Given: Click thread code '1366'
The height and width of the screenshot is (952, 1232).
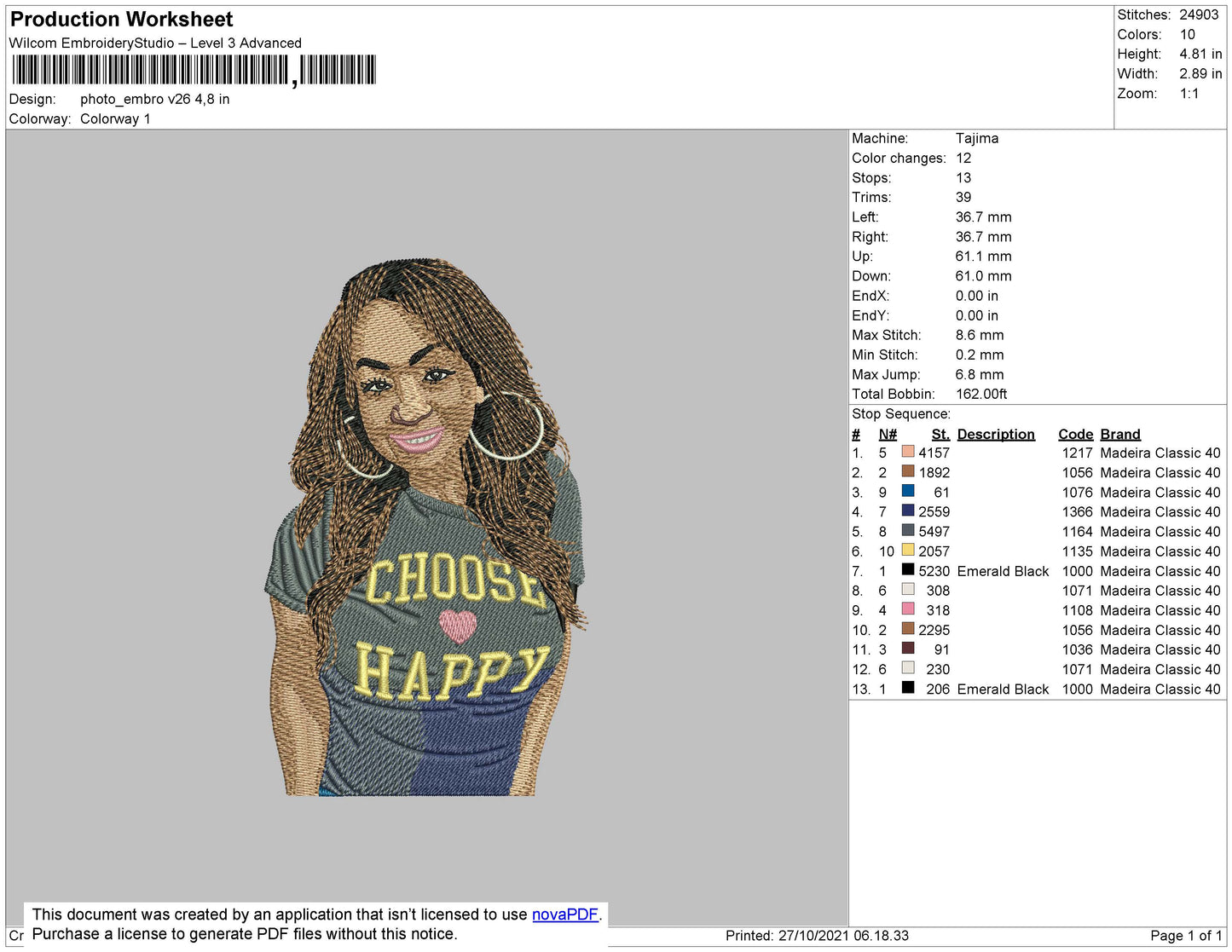Looking at the screenshot, I should click(x=1077, y=511).
